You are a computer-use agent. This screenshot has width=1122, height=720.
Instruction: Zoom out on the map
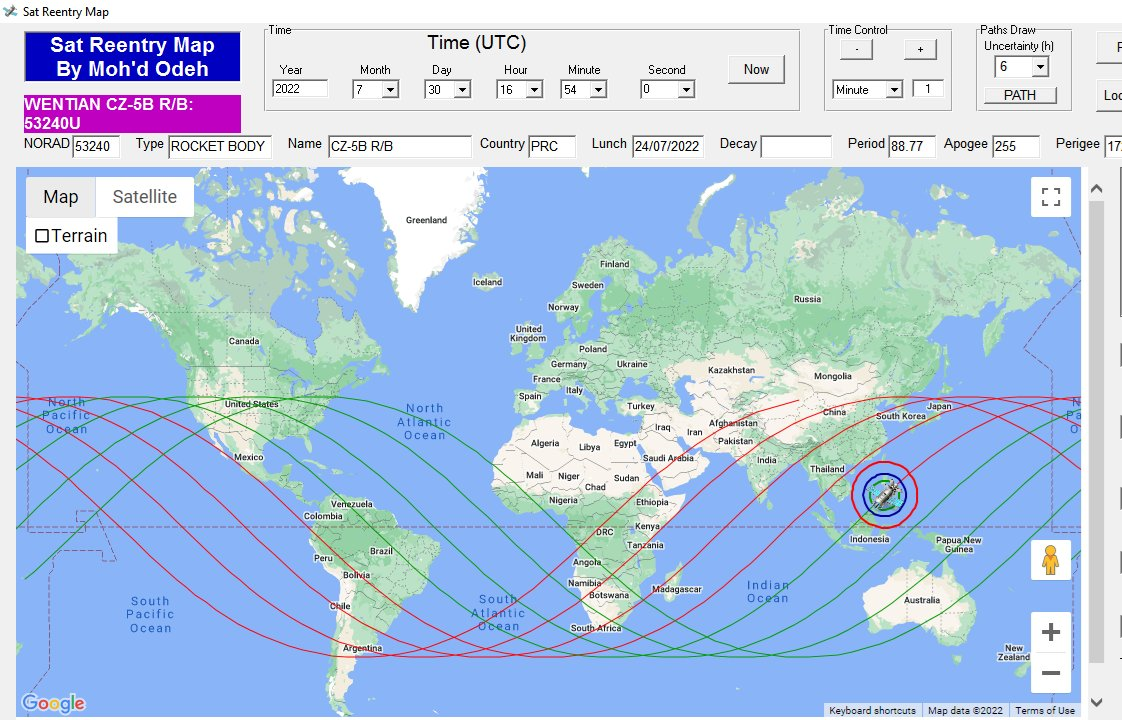click(x=1050, y=673)
